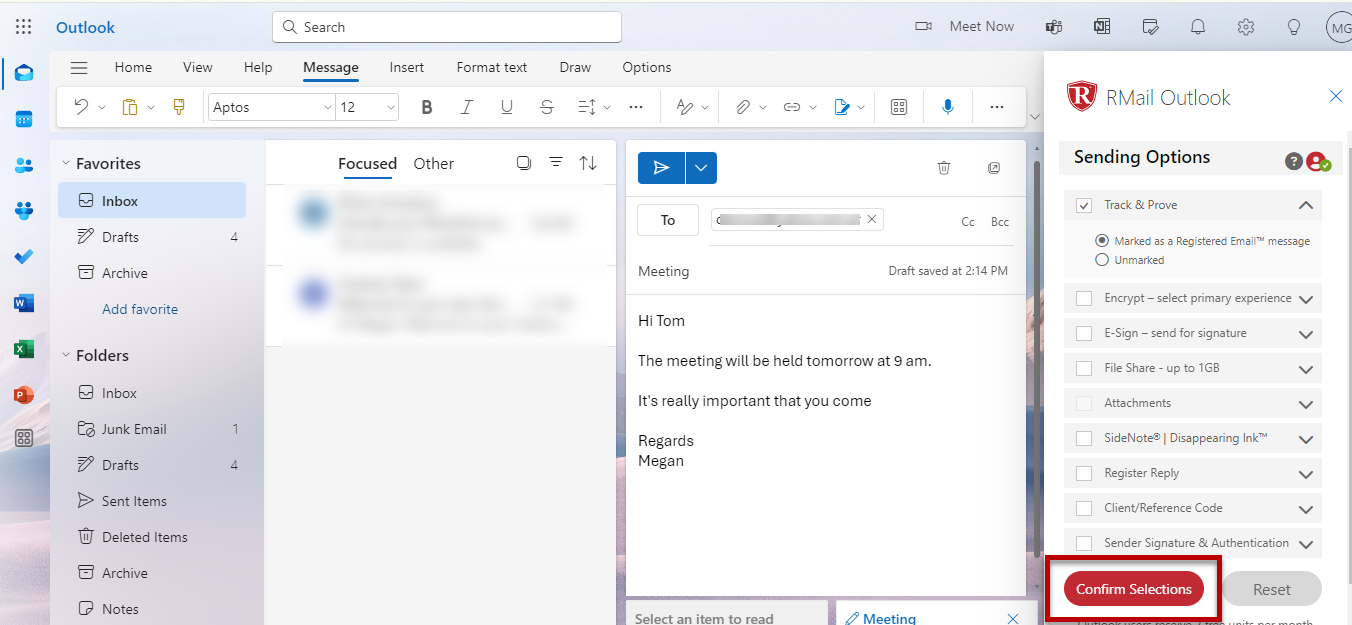1352x625 pixels.
Task: Click in the Search box
Action: (x=447, y=27)
